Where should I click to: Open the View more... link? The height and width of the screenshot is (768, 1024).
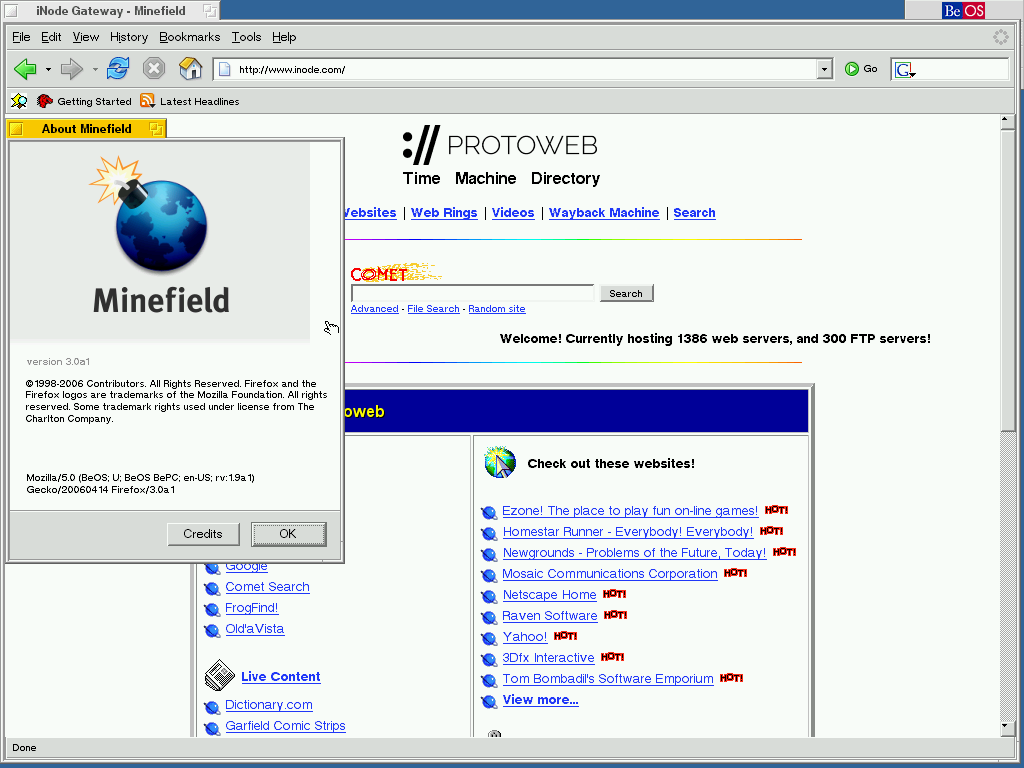[x=541, y=700]
